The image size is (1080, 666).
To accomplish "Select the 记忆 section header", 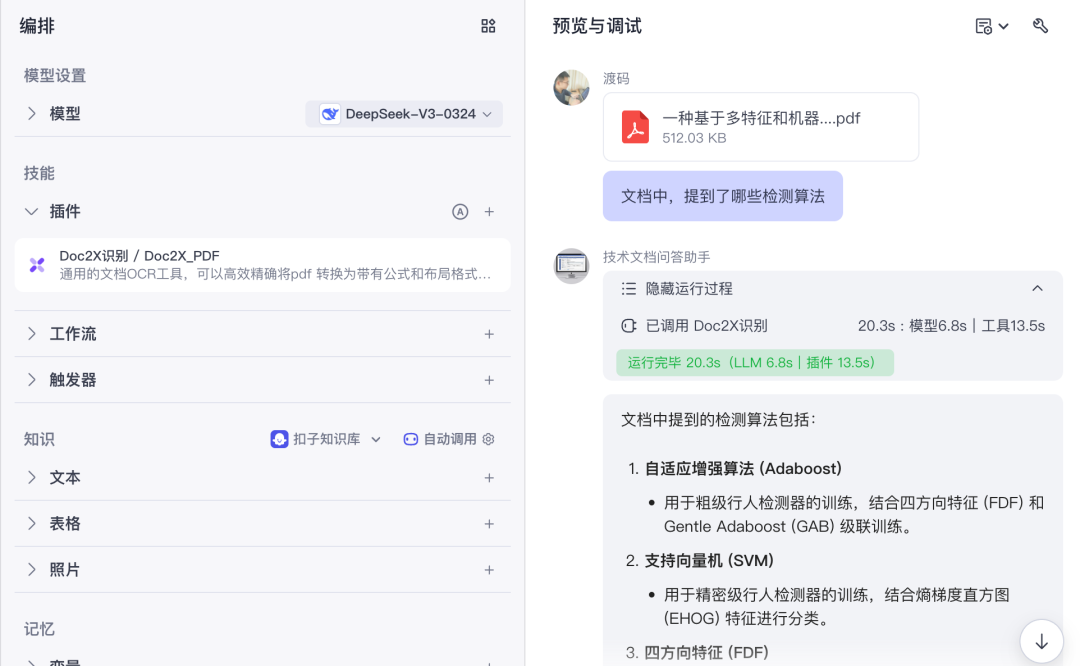I will 39,628.
